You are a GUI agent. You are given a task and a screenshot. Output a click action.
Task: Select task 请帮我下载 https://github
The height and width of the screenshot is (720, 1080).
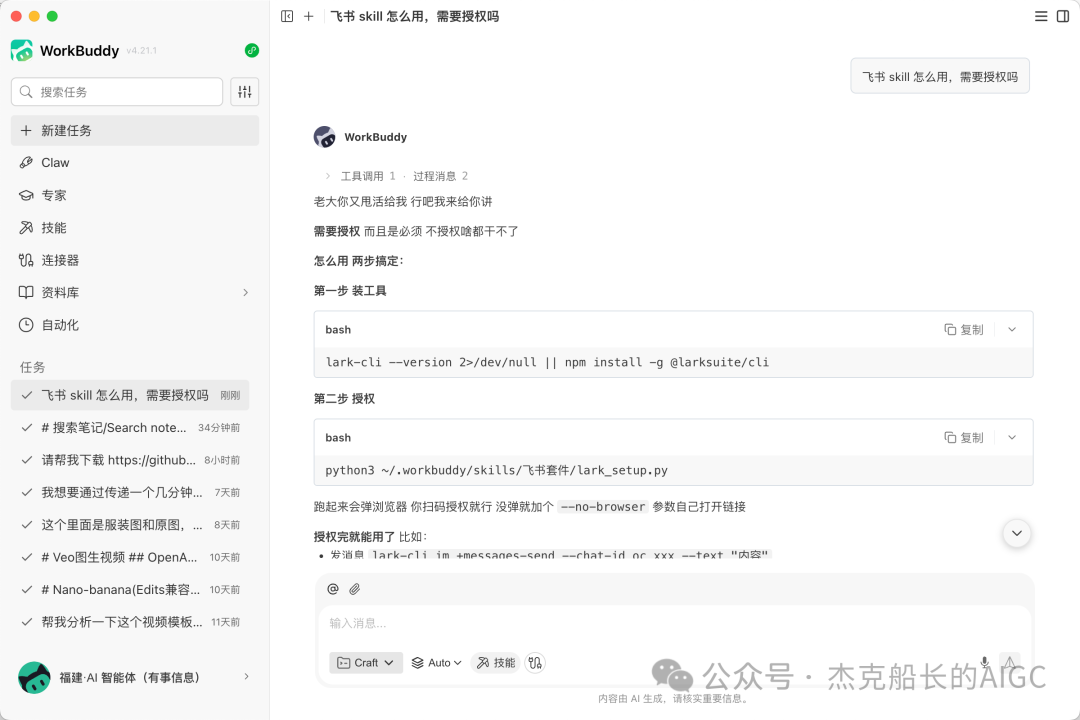(130, 460)
